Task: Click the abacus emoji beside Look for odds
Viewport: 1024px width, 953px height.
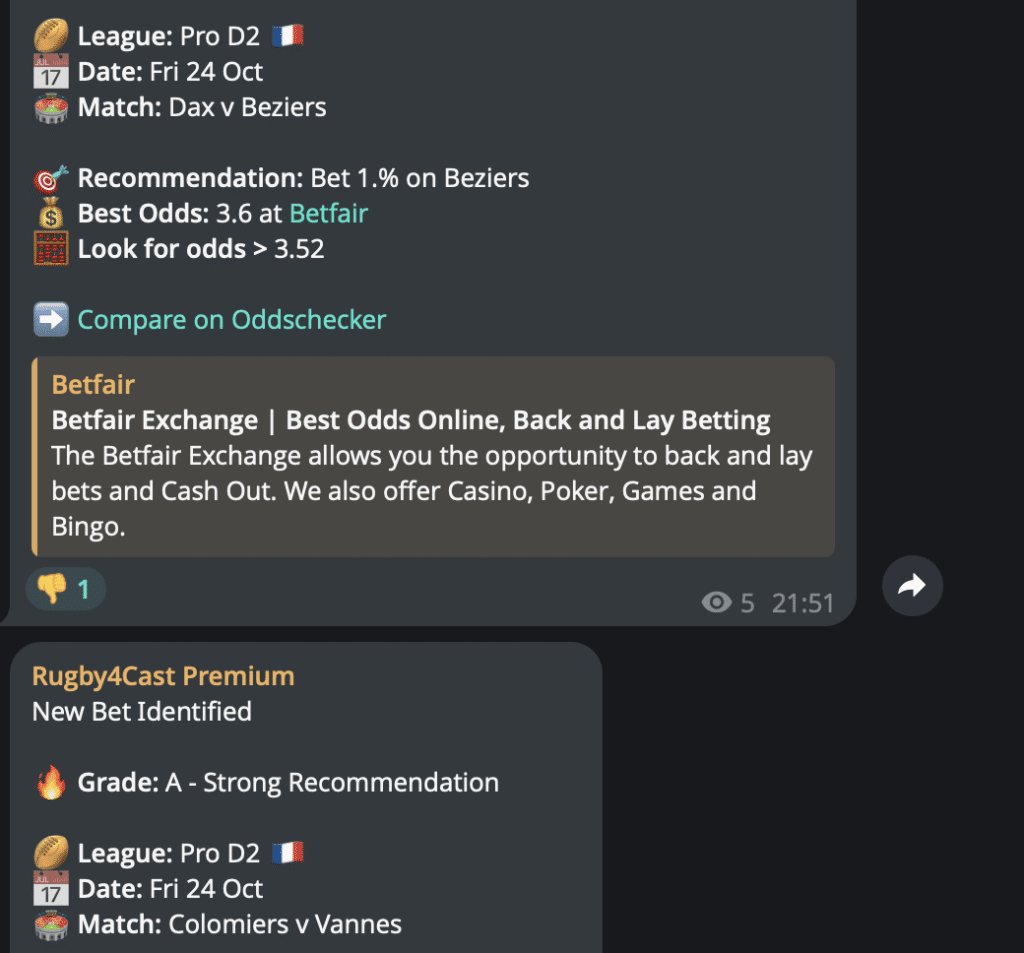Action: click(50, 249)
